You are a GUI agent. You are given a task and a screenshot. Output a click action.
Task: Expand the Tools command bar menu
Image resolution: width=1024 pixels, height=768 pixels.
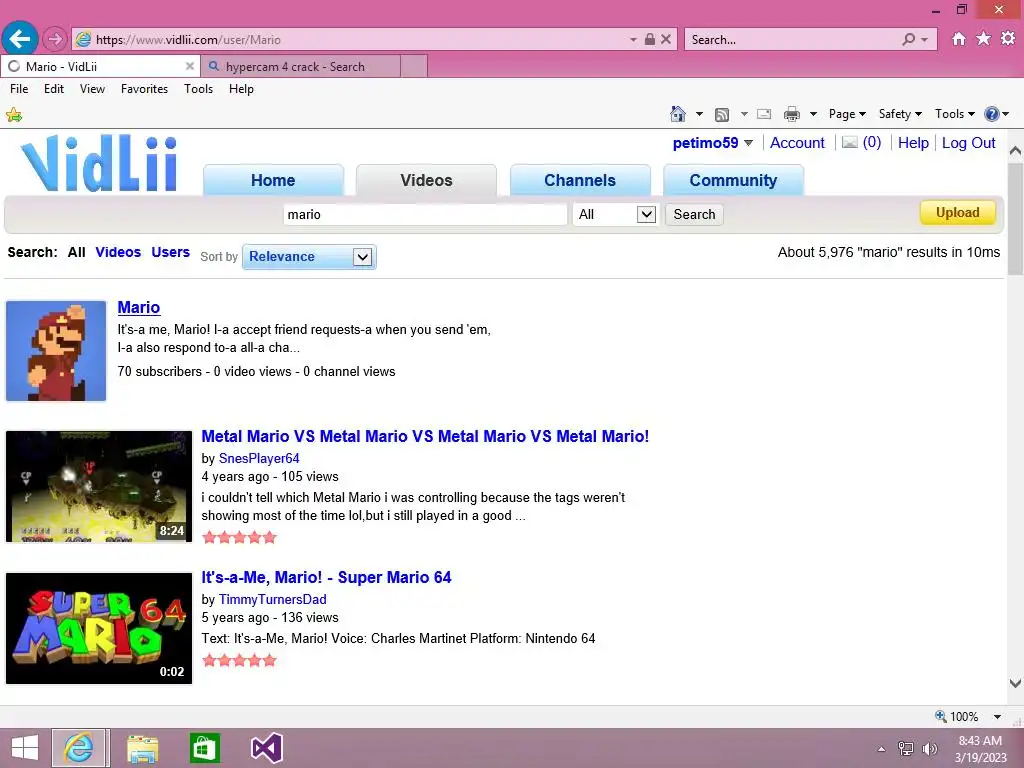pos(954,114)
